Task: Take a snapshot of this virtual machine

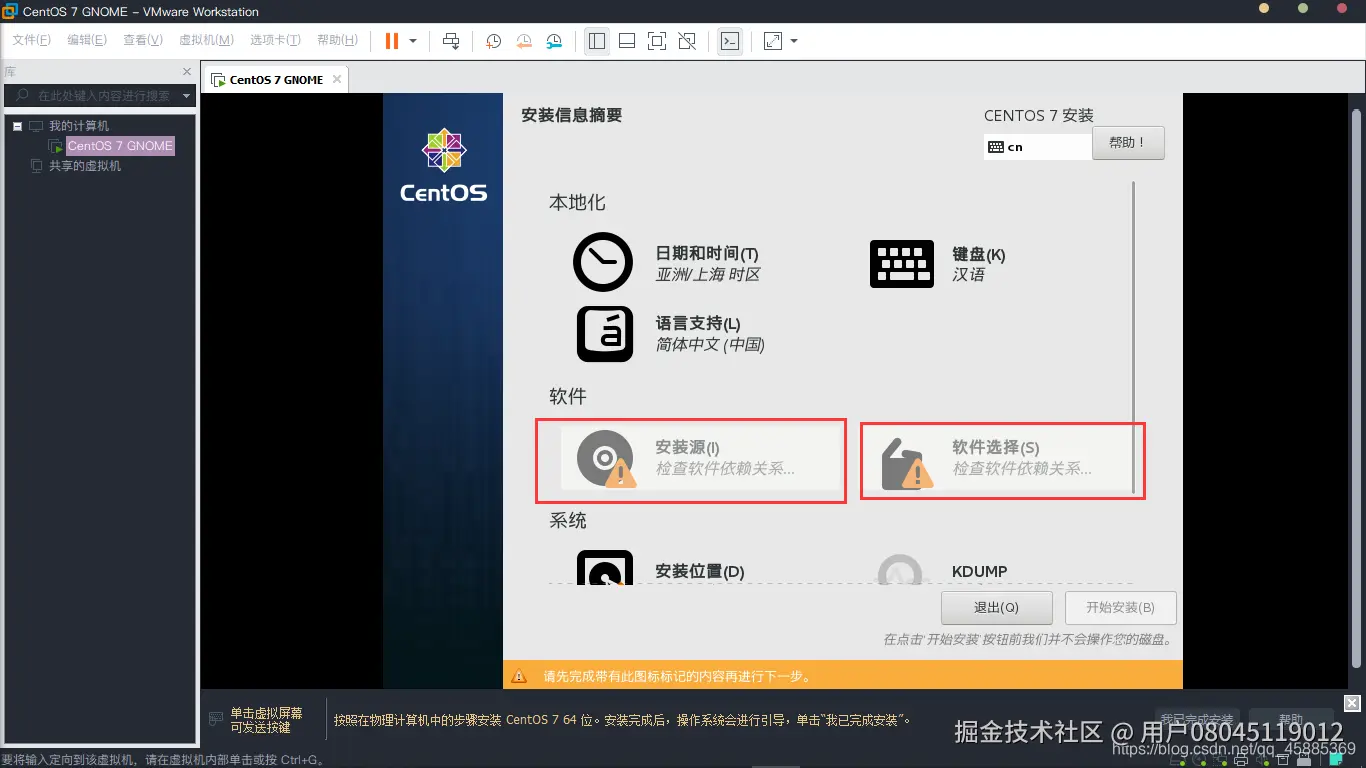Action: (493, 41)
